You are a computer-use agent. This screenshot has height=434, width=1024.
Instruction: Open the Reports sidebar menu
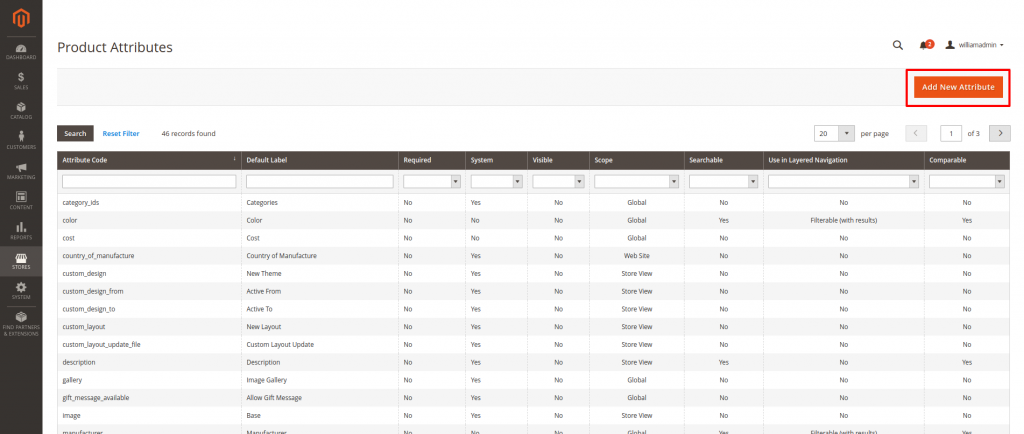(x=20, y=231)
